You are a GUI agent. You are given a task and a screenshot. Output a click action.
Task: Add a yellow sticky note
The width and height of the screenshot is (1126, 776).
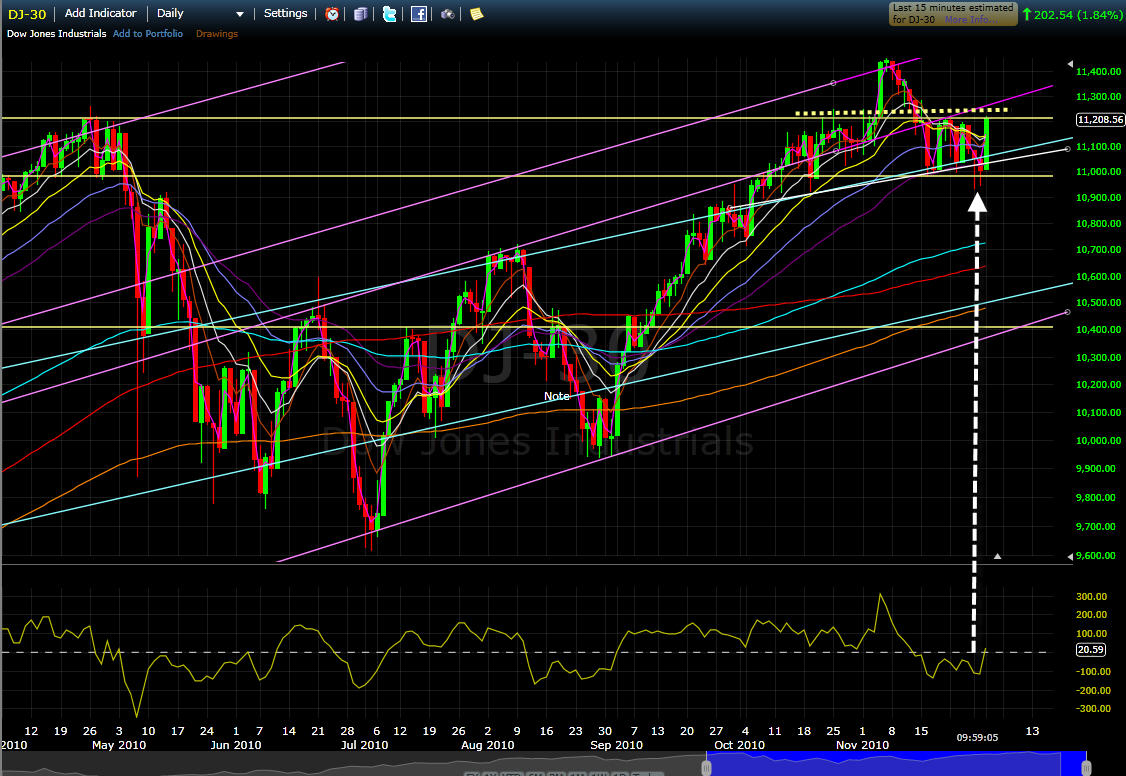point(476,14)
